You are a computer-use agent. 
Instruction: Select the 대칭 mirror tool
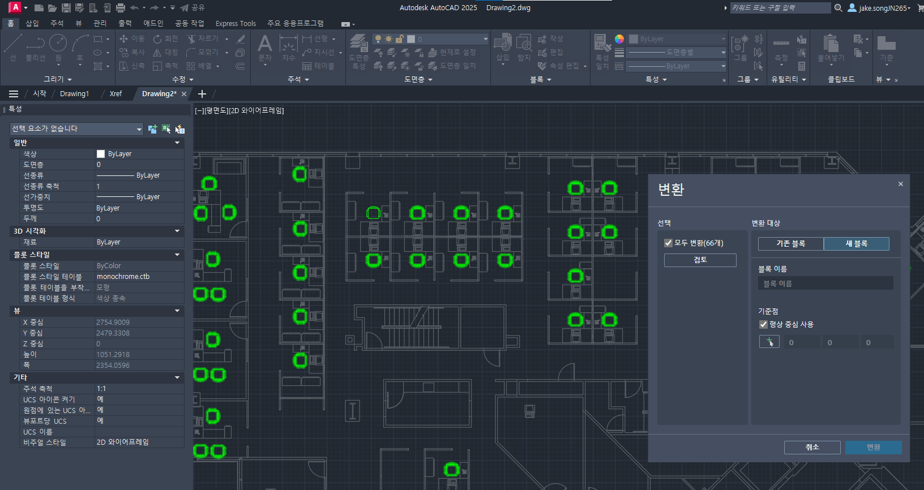point(166,52)
